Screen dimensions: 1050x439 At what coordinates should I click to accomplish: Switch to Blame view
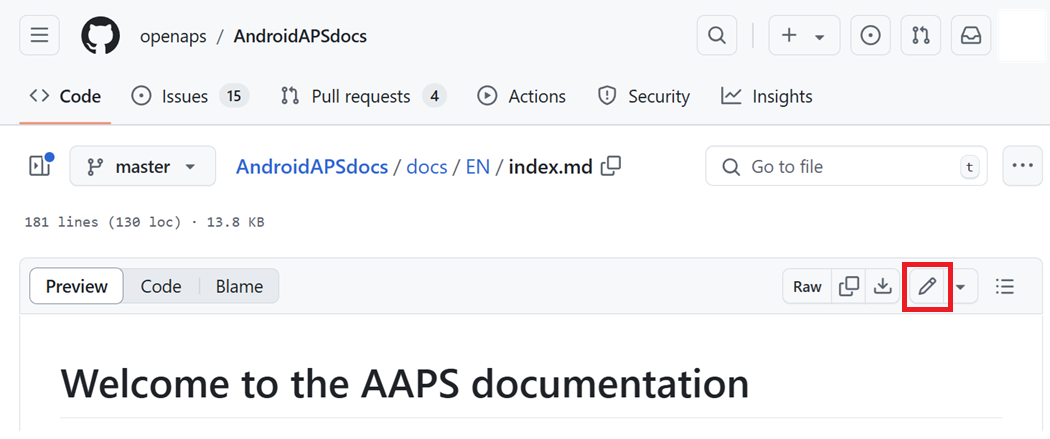click(239, 286)
